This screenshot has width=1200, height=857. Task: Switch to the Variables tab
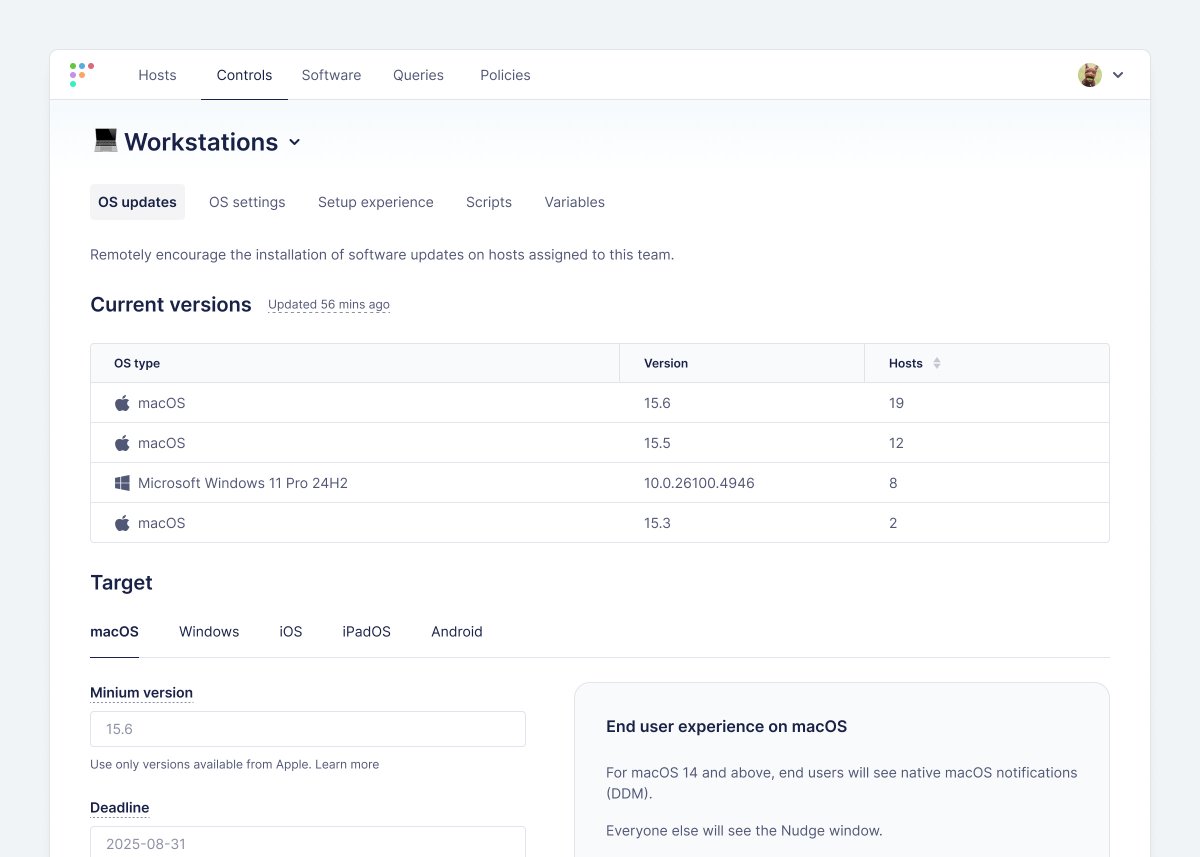pos(574,202)
